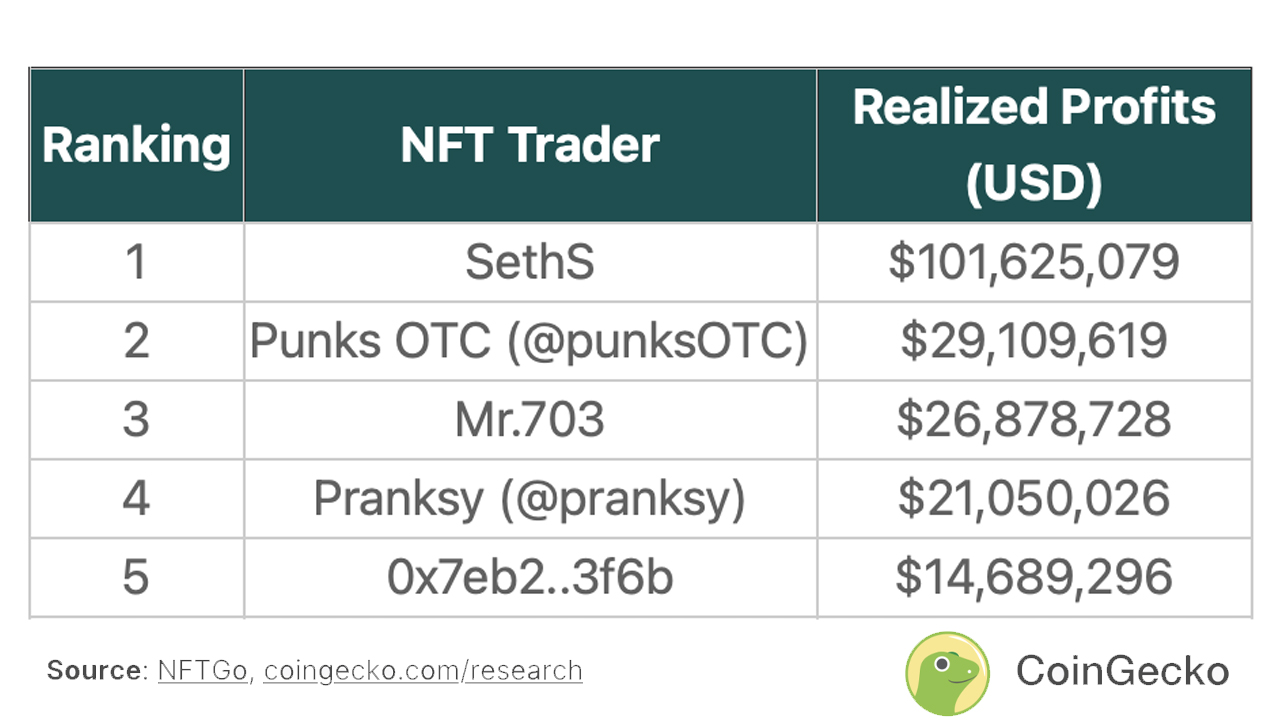Click the CoinGecko brand name text
Image resolution: width=1280 pixels, height=720 pixels.
tap(1122, 671)
